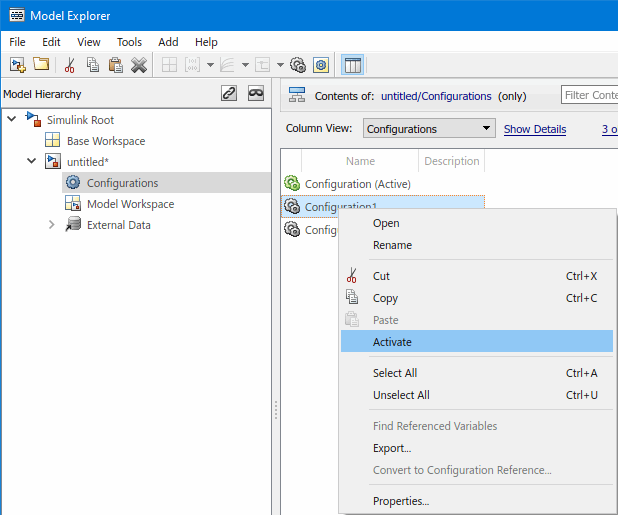This screenshot has width=618, height=515.
Task: Click the Open folder toolbar icon
Action: [41, 65]
